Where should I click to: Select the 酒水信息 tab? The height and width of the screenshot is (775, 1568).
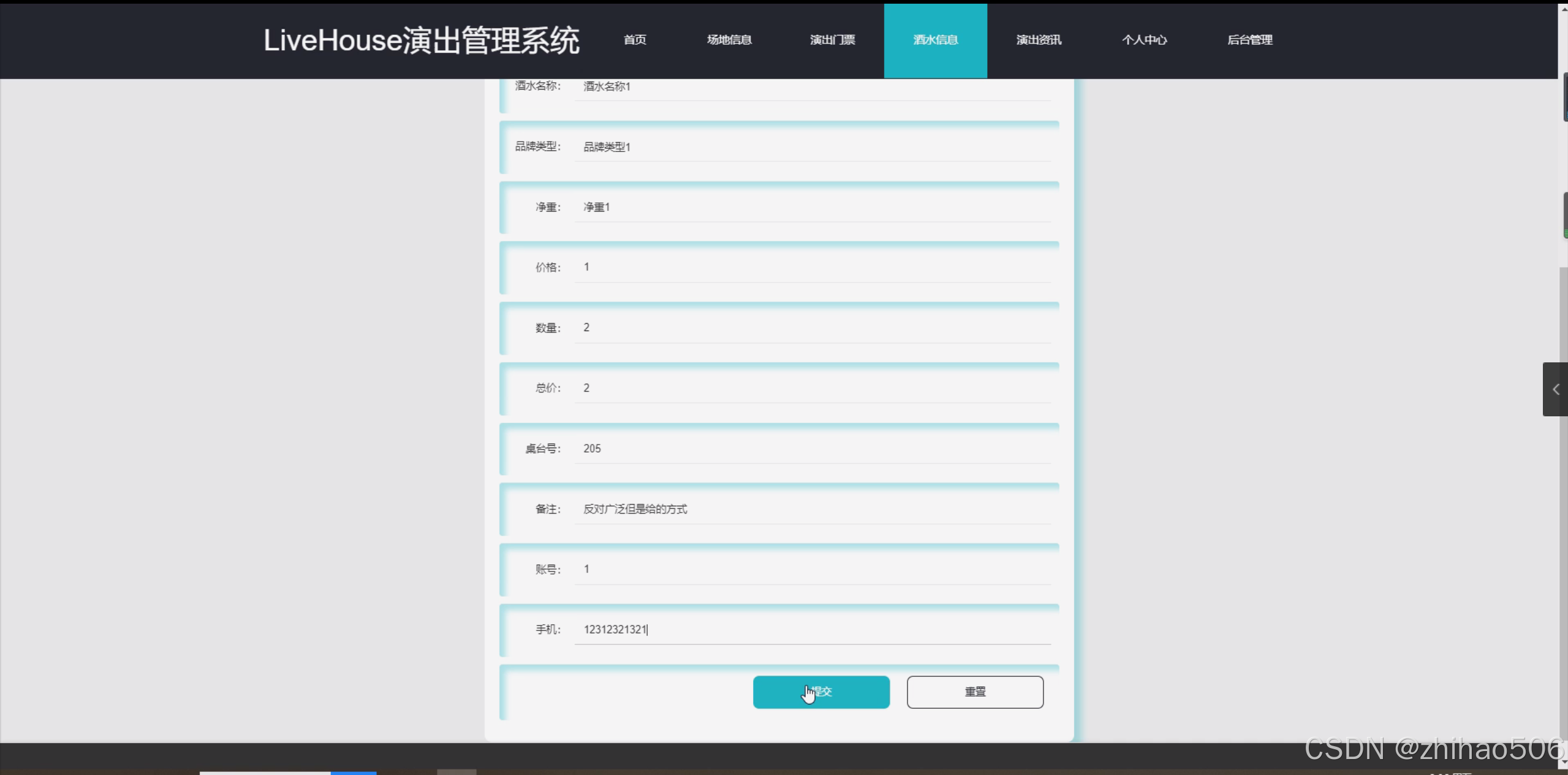pos(934,40)
